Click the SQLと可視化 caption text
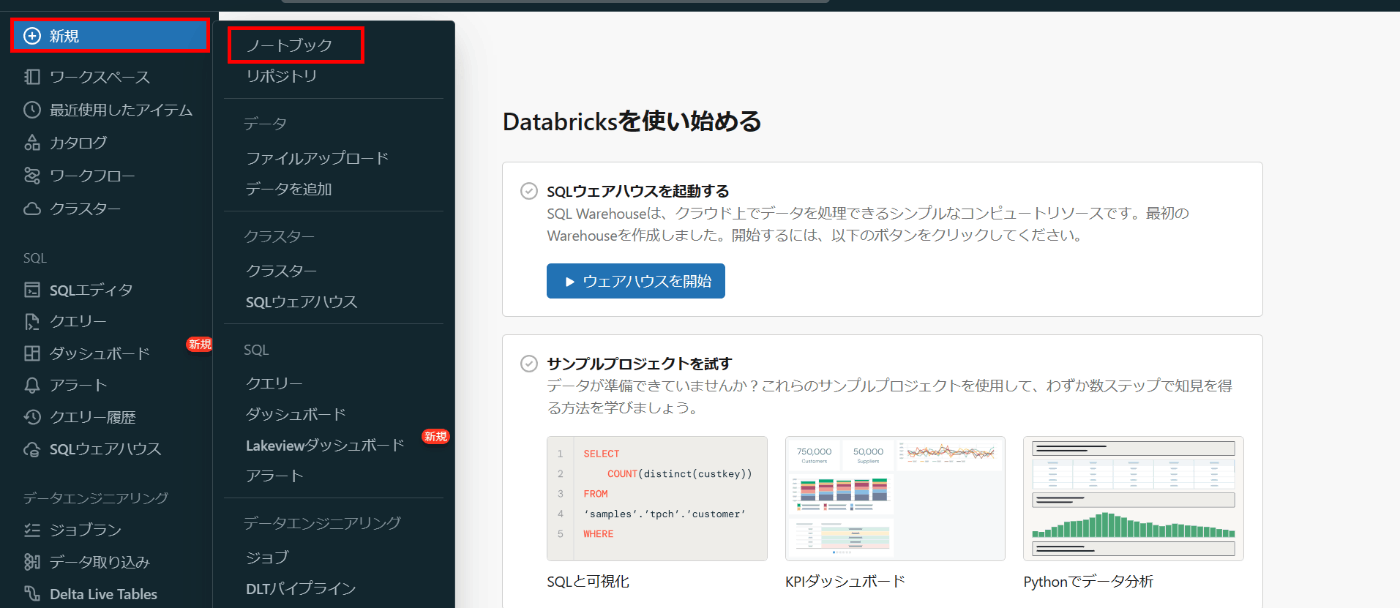Screen dimensions: 1400x608 pos(588,581)
